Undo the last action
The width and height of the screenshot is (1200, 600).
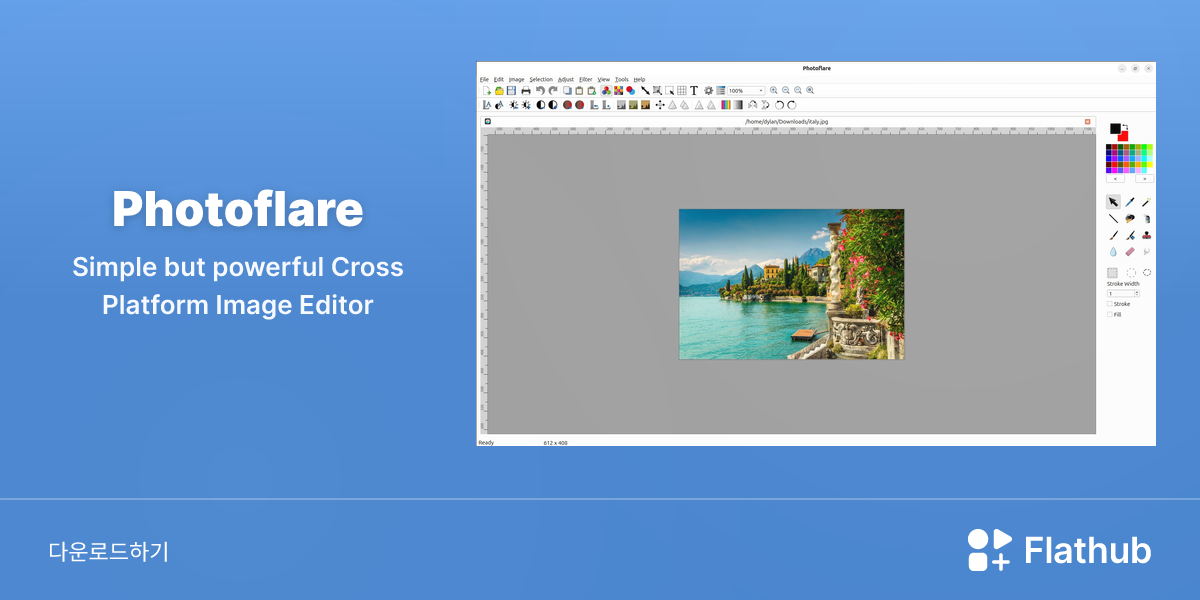pos(540,90)
